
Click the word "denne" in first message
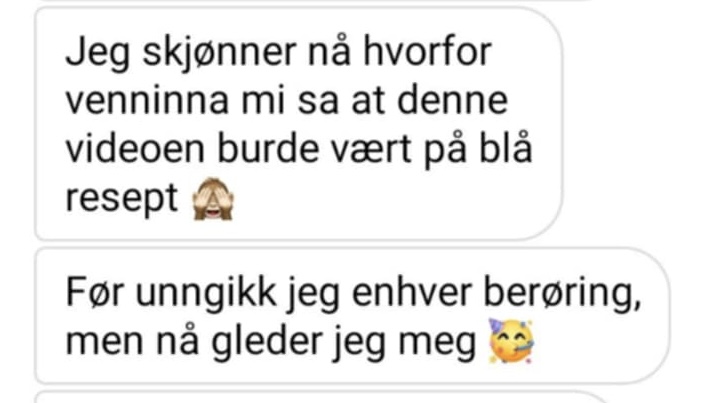click(452, 101)
